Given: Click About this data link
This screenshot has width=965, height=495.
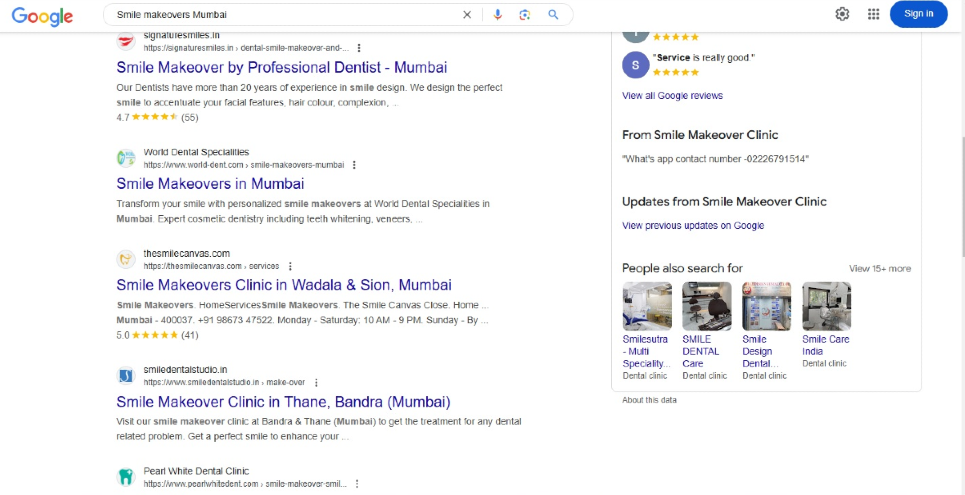Looking at the screenshot, I should click(x=649, y=400).
